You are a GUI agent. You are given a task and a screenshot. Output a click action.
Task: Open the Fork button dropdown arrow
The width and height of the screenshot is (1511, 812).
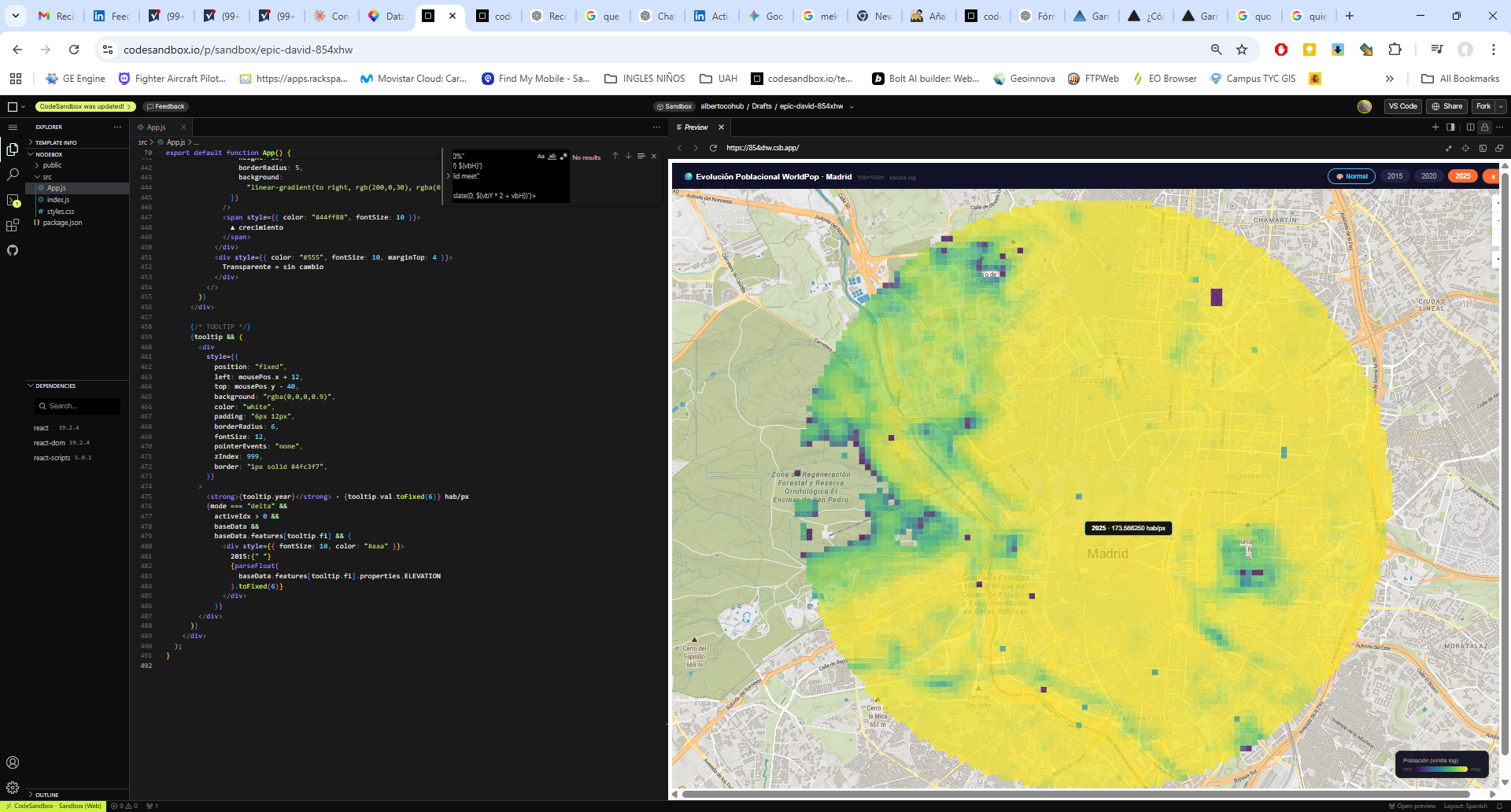tap(1501, 106)
